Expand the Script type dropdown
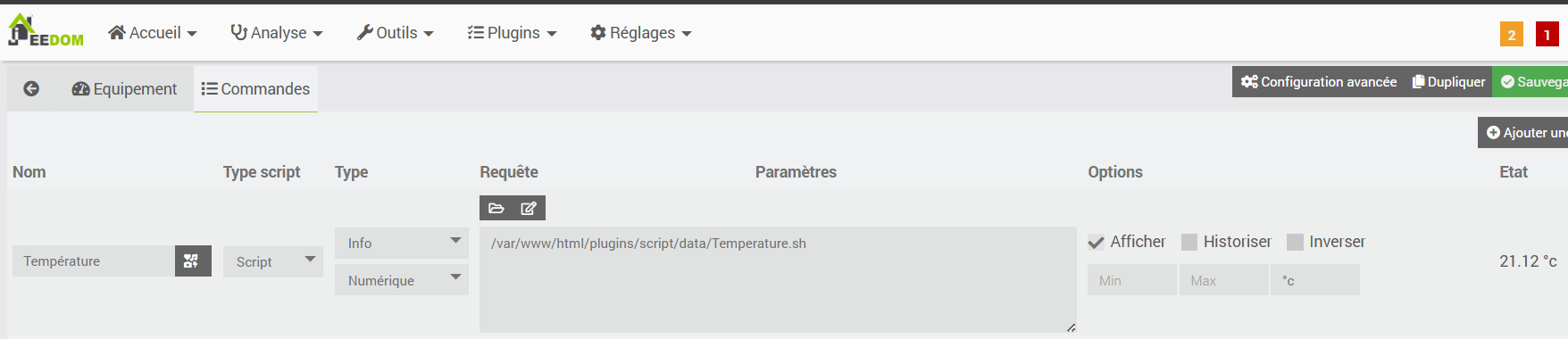Screen dimensions: 1568x339 click(x=273, y=261)
